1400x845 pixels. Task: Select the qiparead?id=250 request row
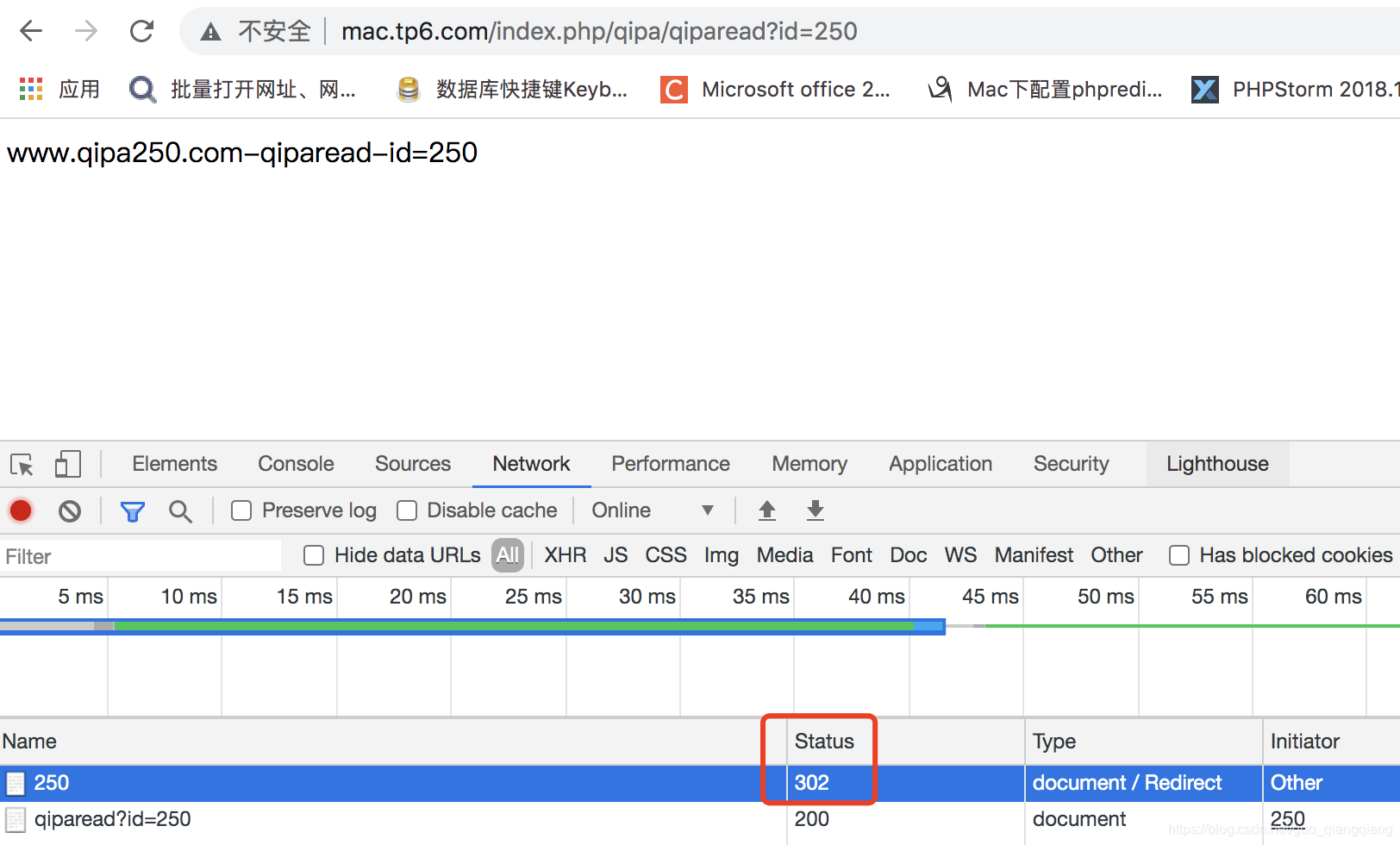700,819
